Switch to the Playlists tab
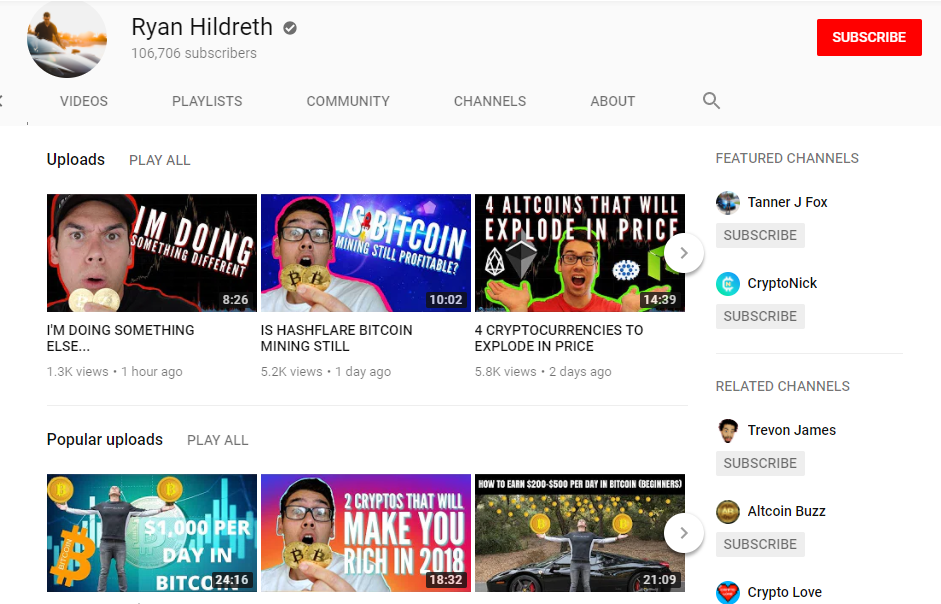 click(x=207, y=101)
